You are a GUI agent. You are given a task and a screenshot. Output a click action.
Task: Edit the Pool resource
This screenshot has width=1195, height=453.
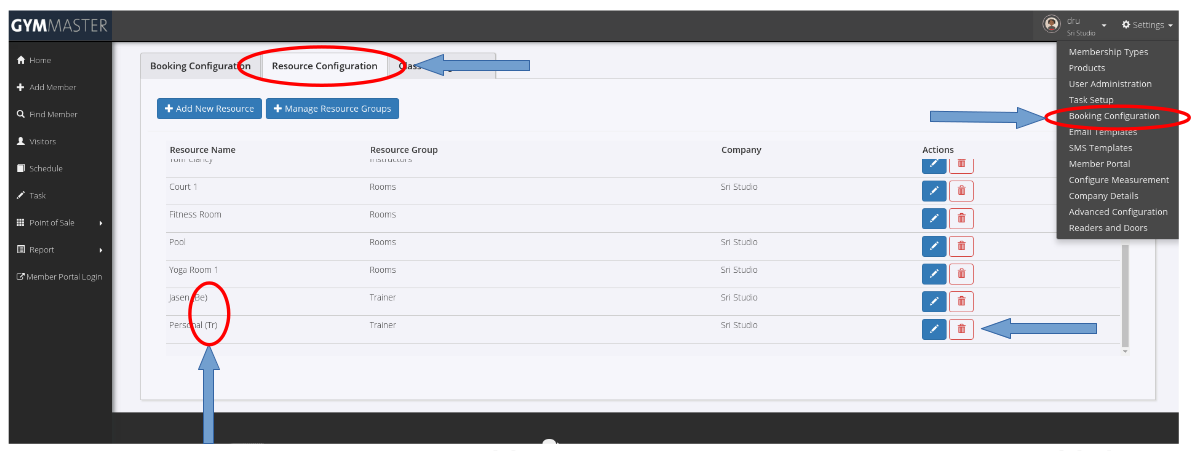[x=934, y=246]
